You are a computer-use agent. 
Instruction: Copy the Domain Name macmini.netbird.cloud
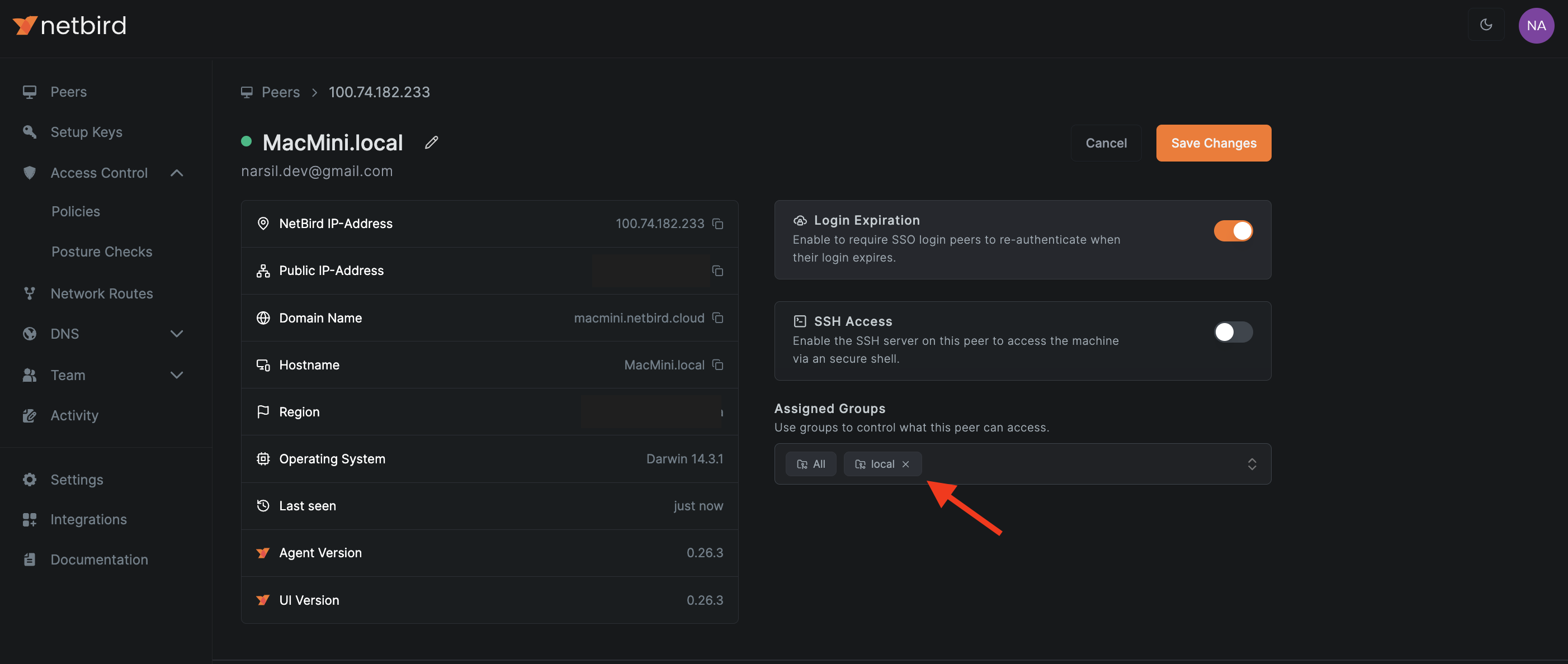[717, 317]
